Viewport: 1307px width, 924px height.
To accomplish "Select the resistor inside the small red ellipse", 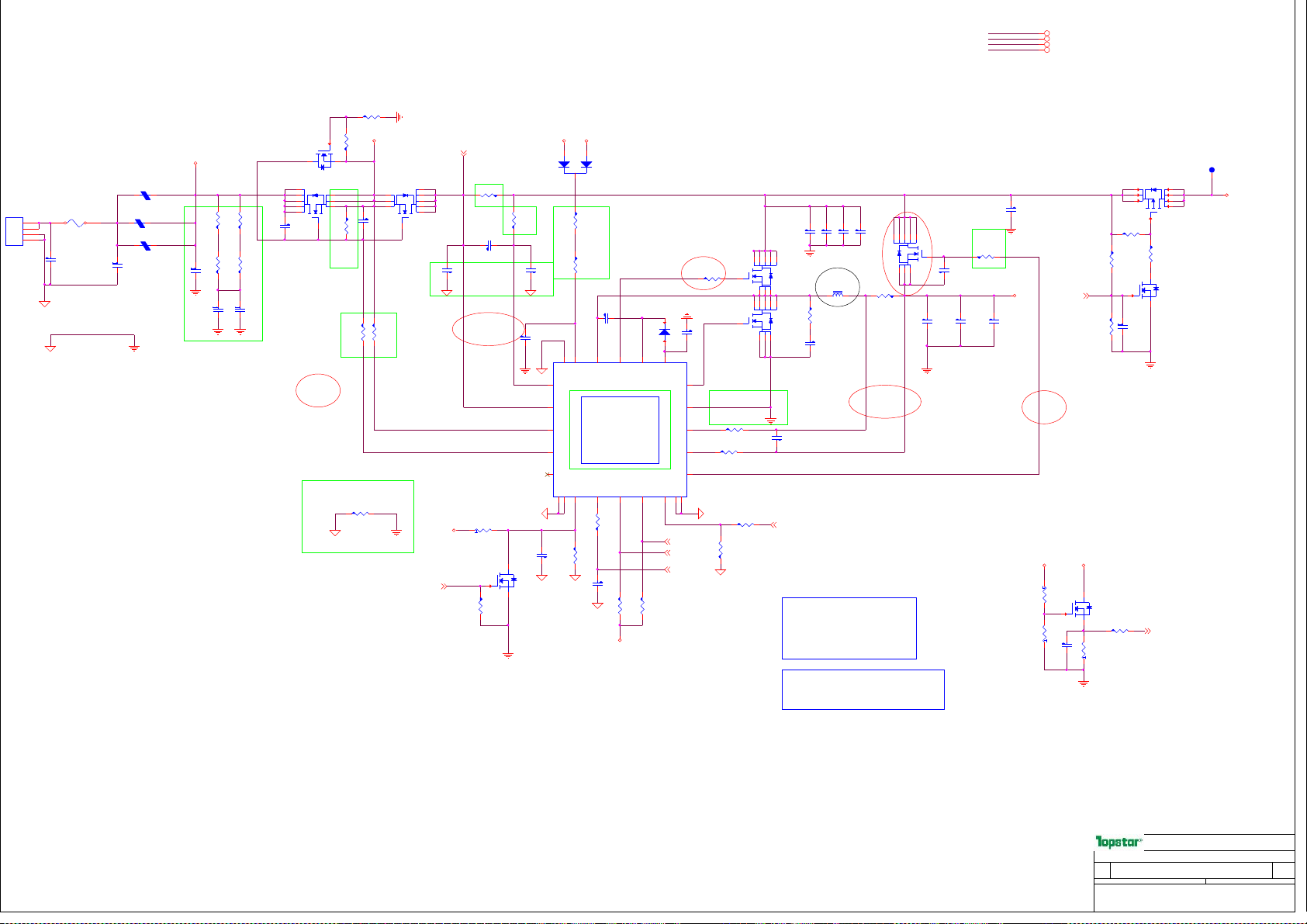I will 712,278.
